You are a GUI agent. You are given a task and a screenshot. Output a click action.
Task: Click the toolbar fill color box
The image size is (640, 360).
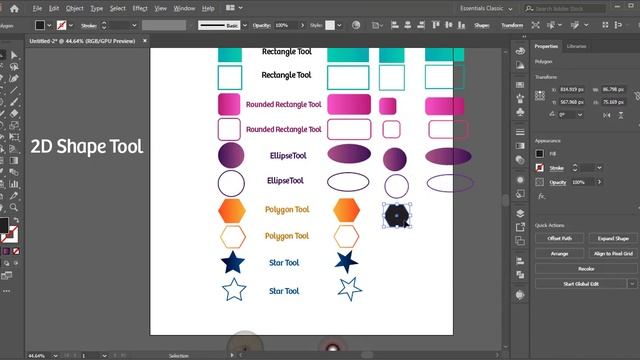[x=3, y=224]
